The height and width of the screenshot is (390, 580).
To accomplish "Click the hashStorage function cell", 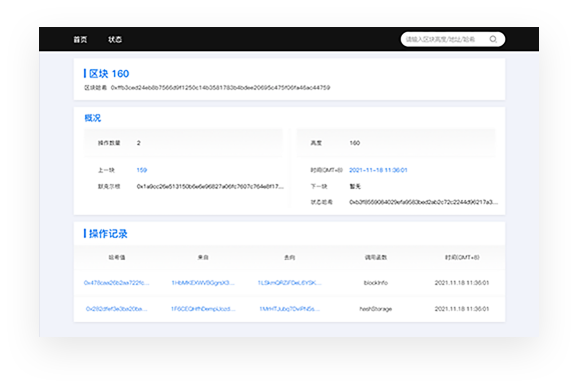I will coord(375,309).
